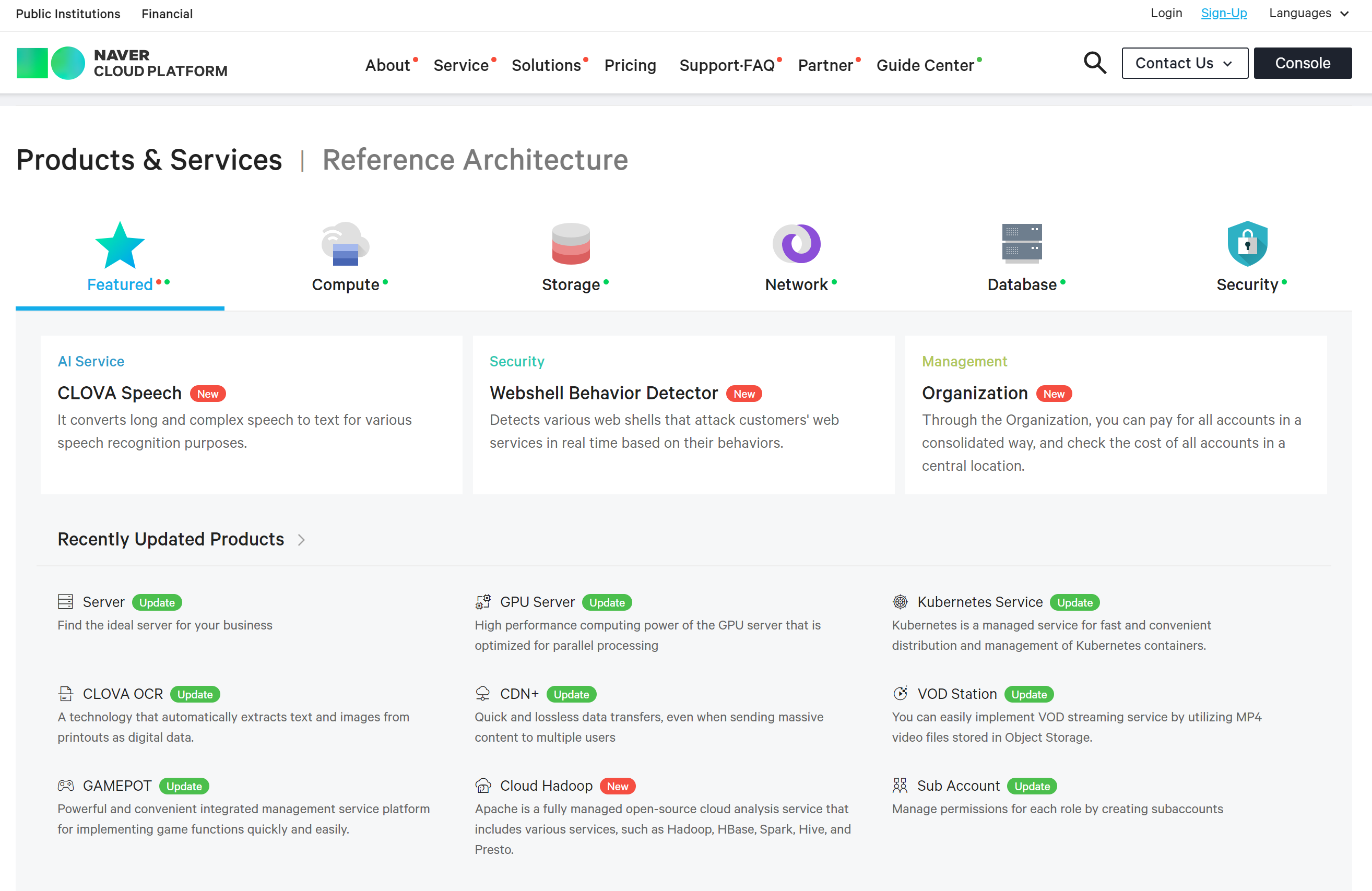Open the Organization product card
The image size is (1372, 891).
click(1116, 415)
